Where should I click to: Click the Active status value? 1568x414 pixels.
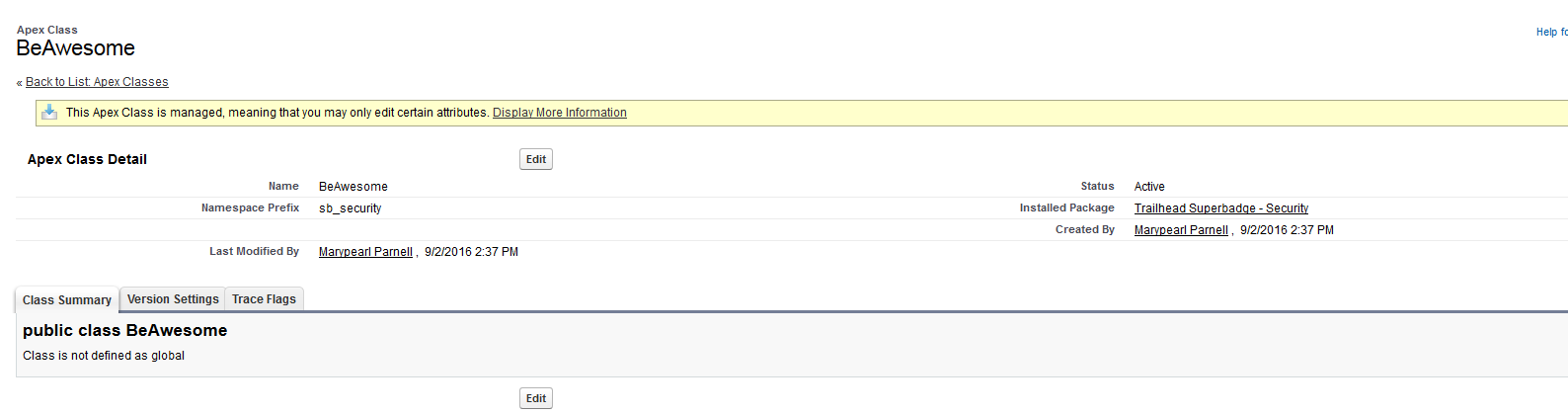(x=1149, y=187)
